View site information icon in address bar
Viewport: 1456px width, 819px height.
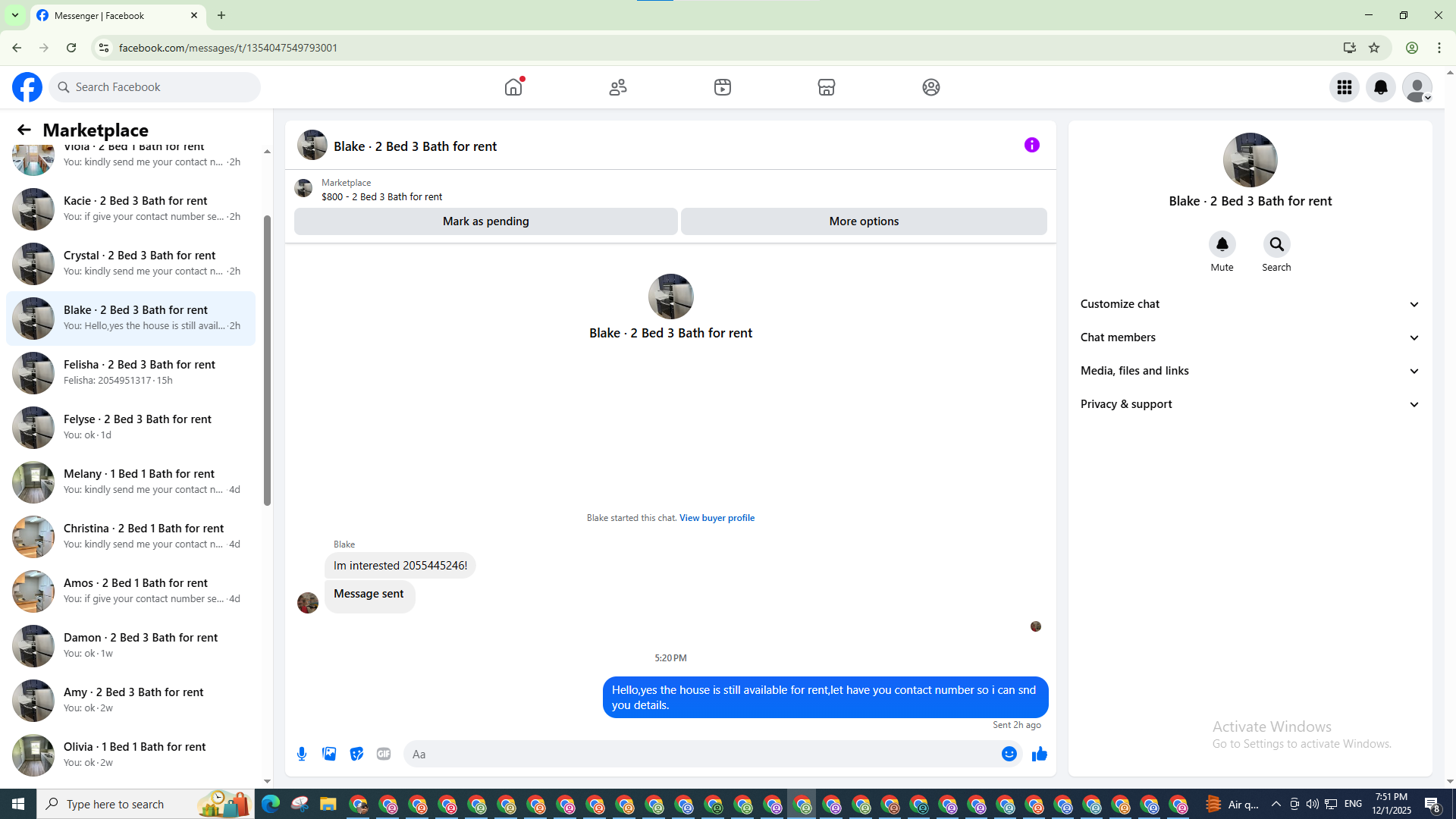(x=104, y=48)
